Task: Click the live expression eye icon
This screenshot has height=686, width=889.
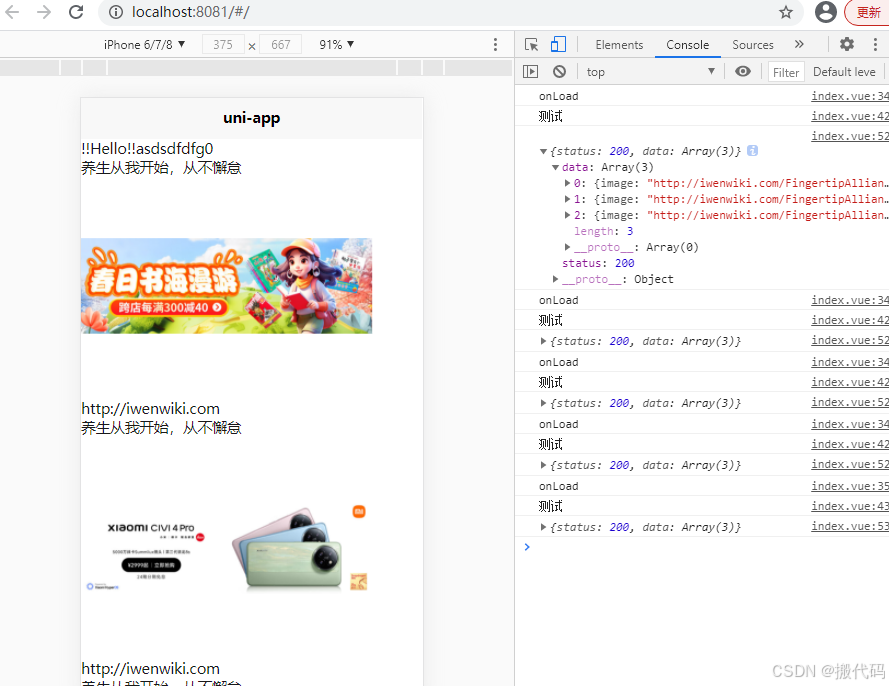Action: (x=742, y=71)
